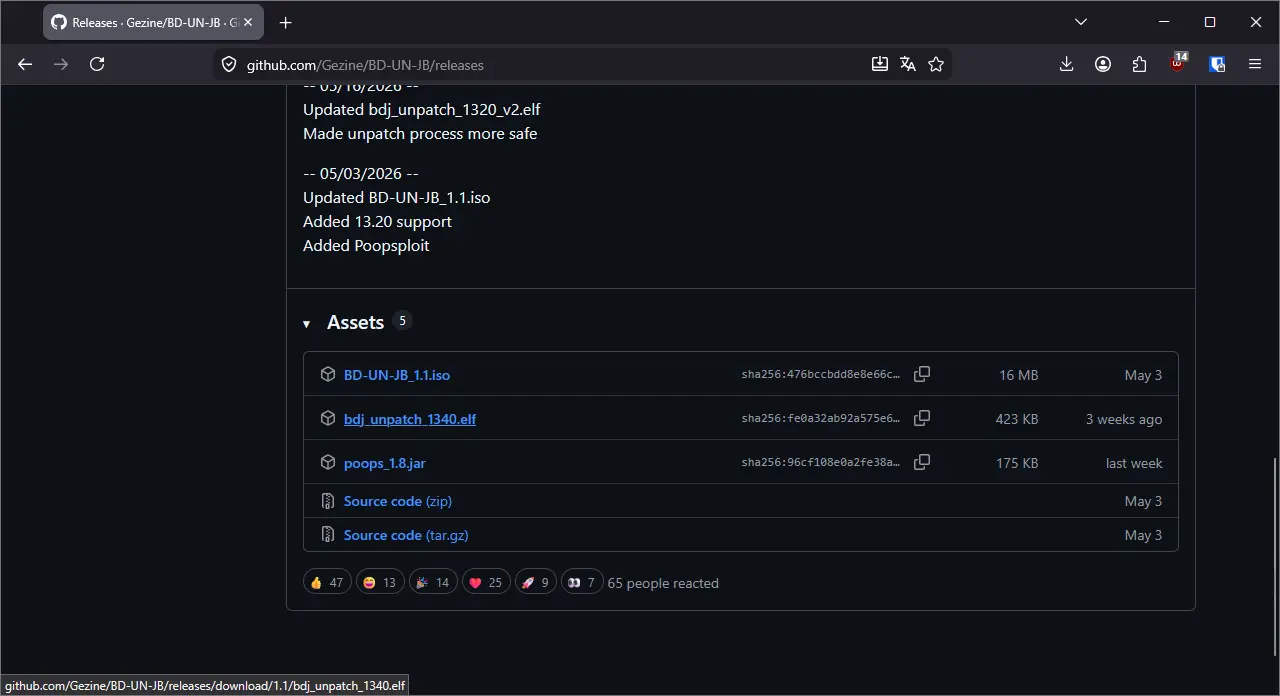Copy sha256 of poops_1.8.jar
1280x696 pixels.
pyautogui.click(x=922, y=462)
